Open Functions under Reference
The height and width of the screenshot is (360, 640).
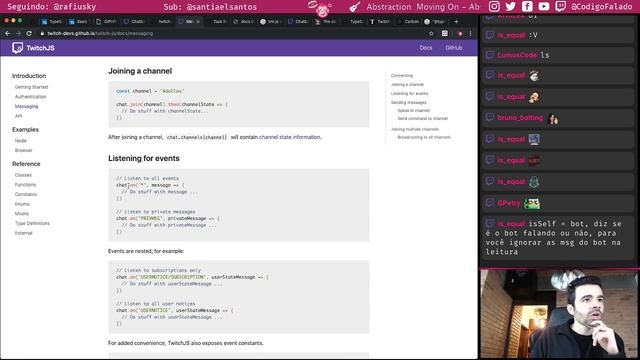[x=25, y=185]
